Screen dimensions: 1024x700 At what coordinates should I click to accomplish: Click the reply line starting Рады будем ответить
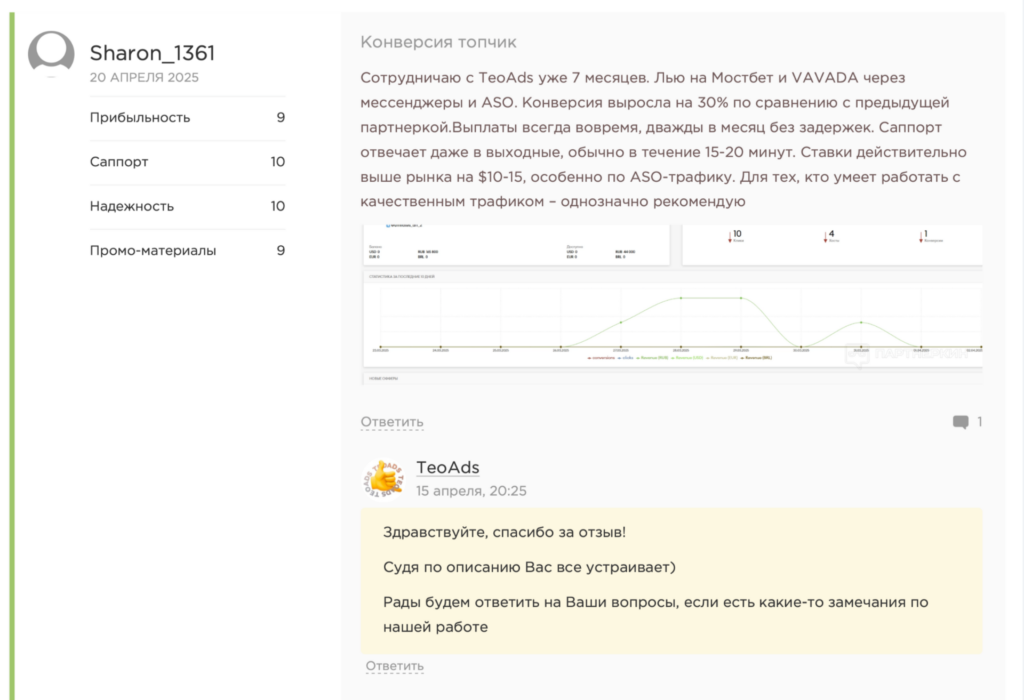click(x=656, y=614)
